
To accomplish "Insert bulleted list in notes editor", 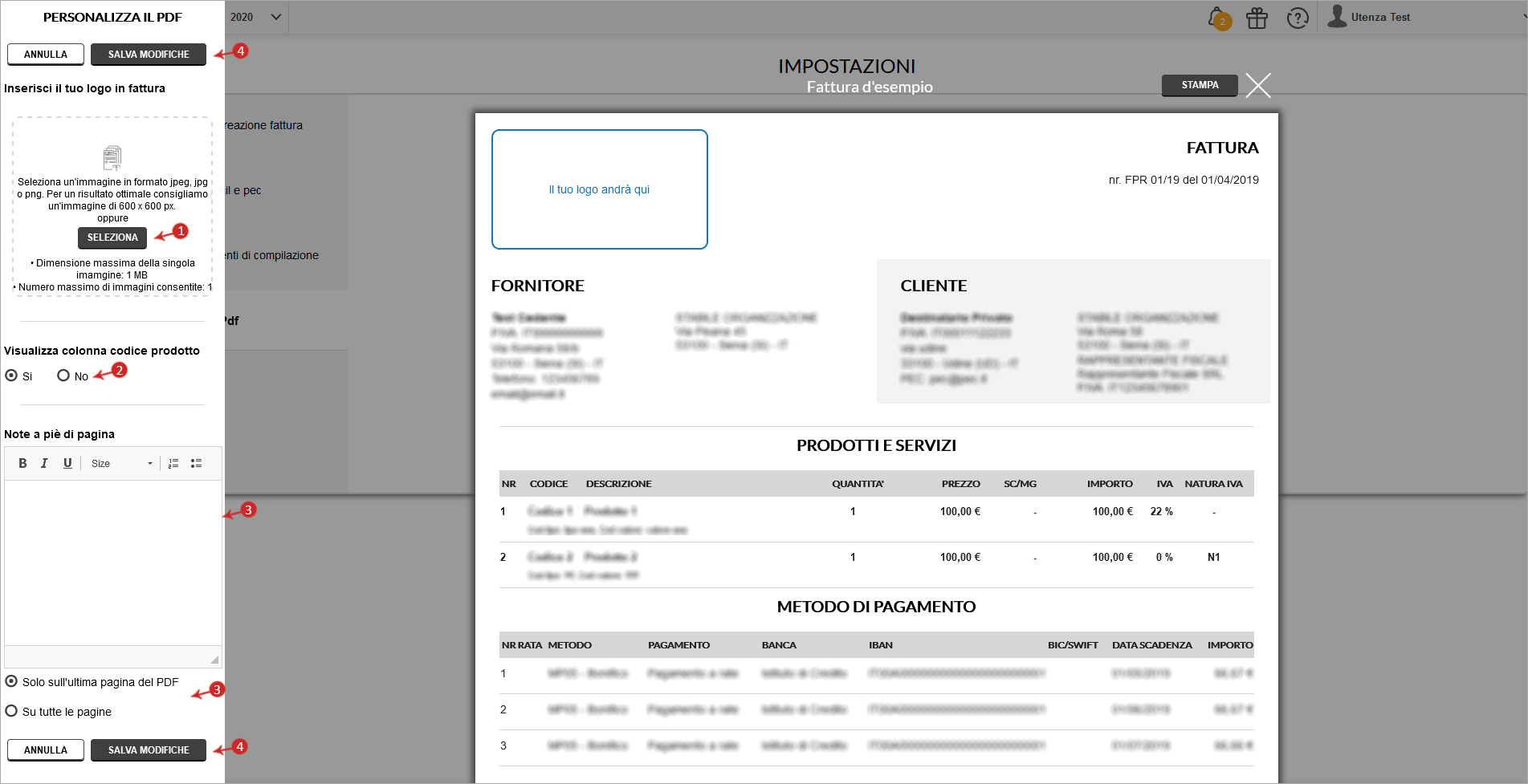I will (x=196, y=463).
